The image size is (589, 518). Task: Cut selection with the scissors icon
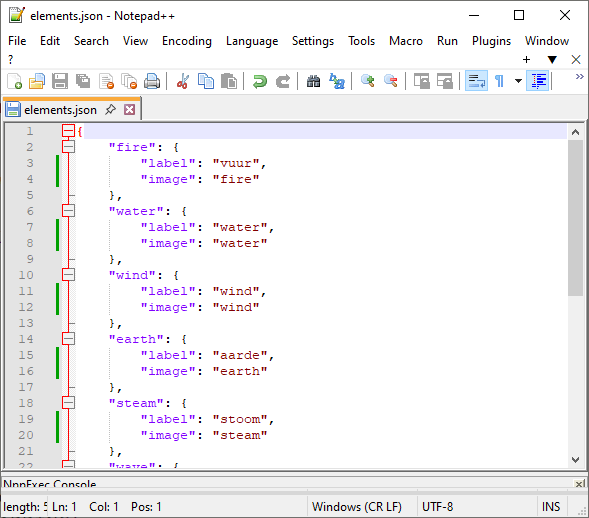coord(183,81)
